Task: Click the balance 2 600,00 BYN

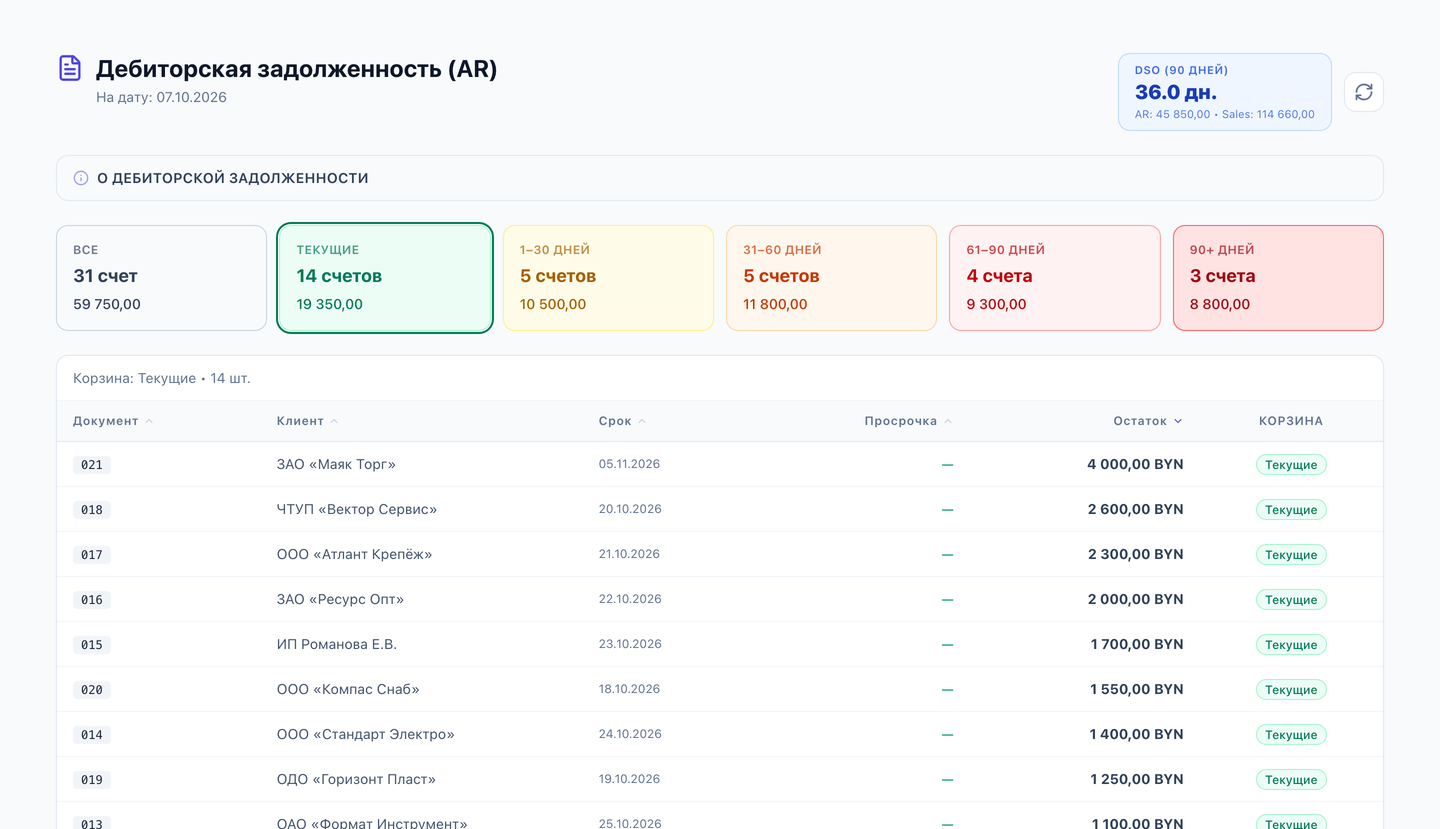Action: [1135, 509]
